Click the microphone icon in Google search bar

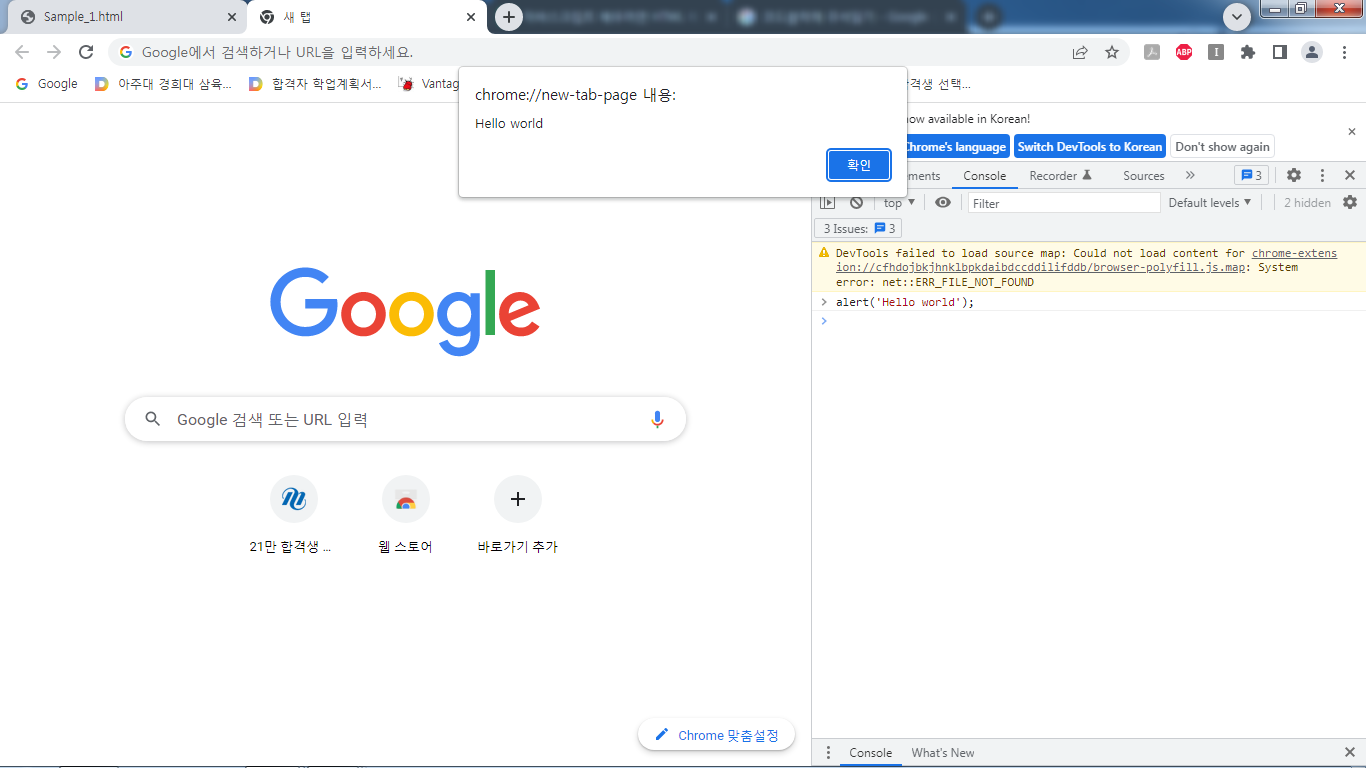[x=657, y=419]
